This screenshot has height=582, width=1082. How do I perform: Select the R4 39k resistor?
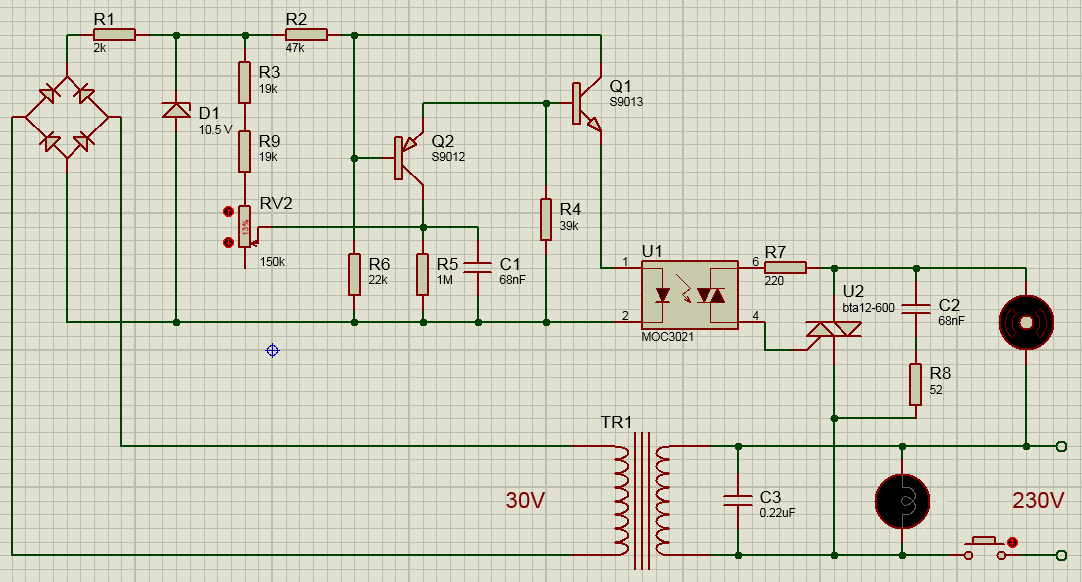click(x=546, y=220)
